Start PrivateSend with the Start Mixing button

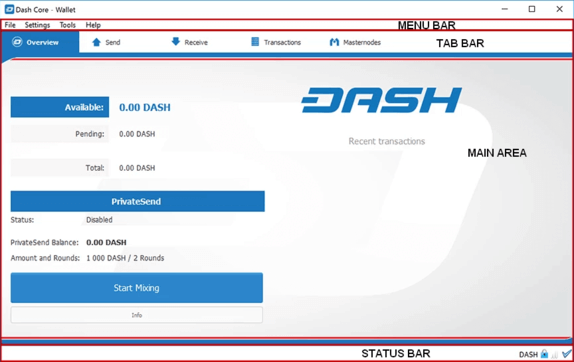click(x=137, y=288)
